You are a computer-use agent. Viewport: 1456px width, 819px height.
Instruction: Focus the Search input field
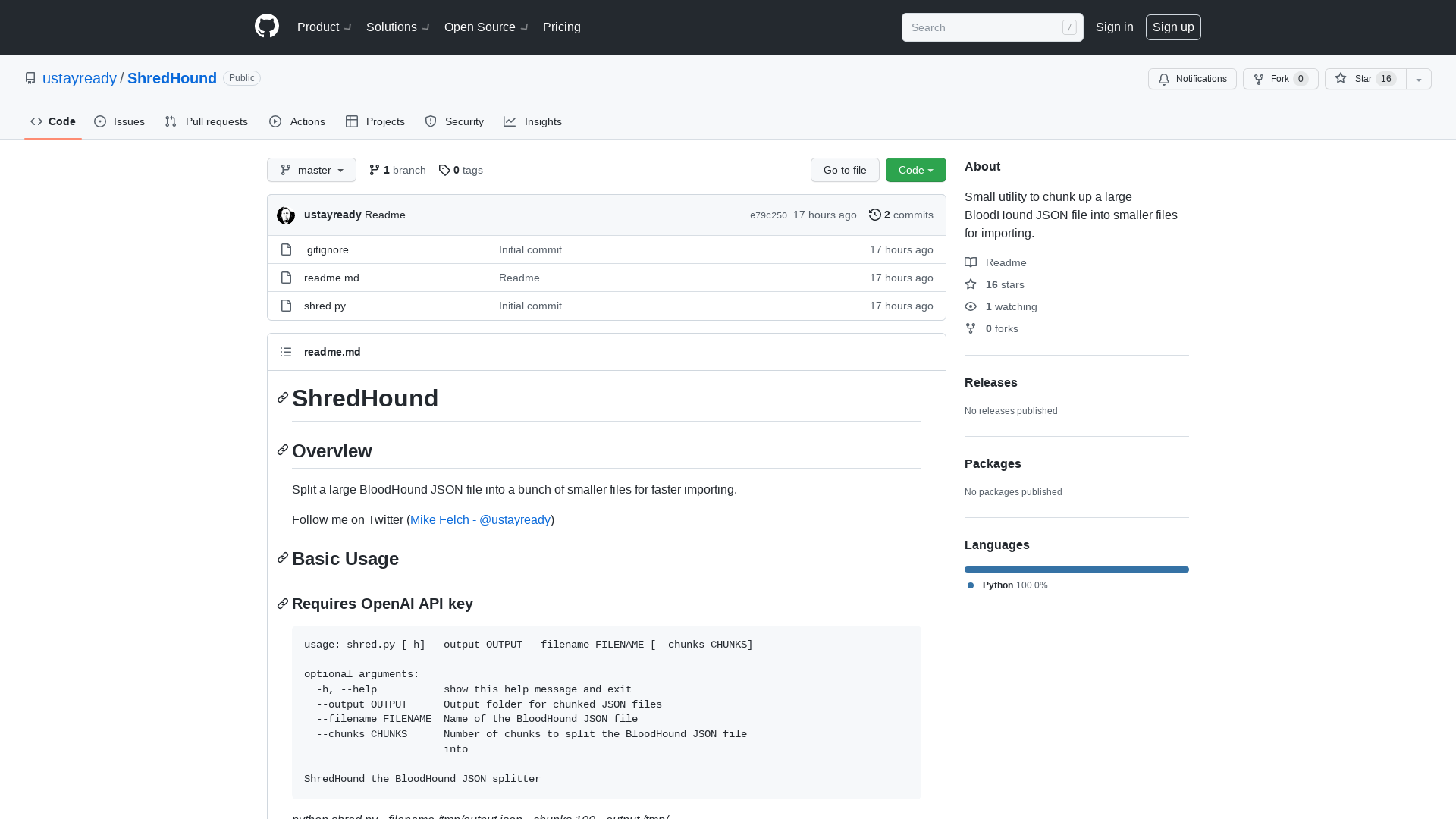(992, 27)
